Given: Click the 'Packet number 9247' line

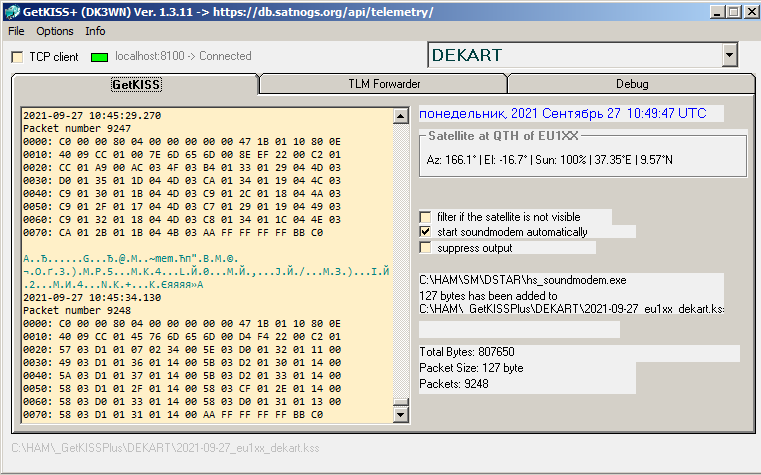Looking at the screenshot, I should click(x=77, y=129).
